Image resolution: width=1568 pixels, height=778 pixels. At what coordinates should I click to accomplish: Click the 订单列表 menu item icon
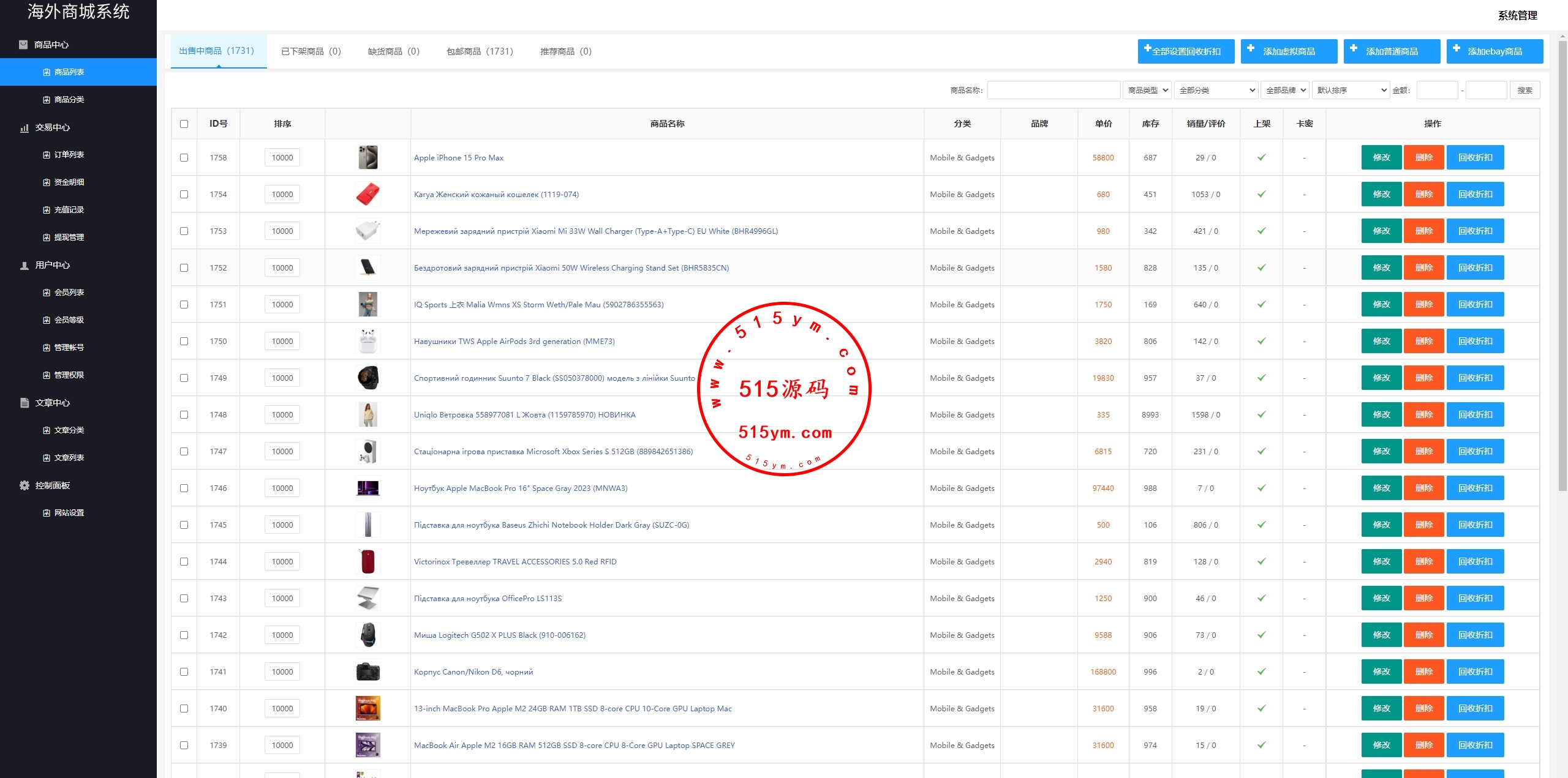tap(47, 155)
